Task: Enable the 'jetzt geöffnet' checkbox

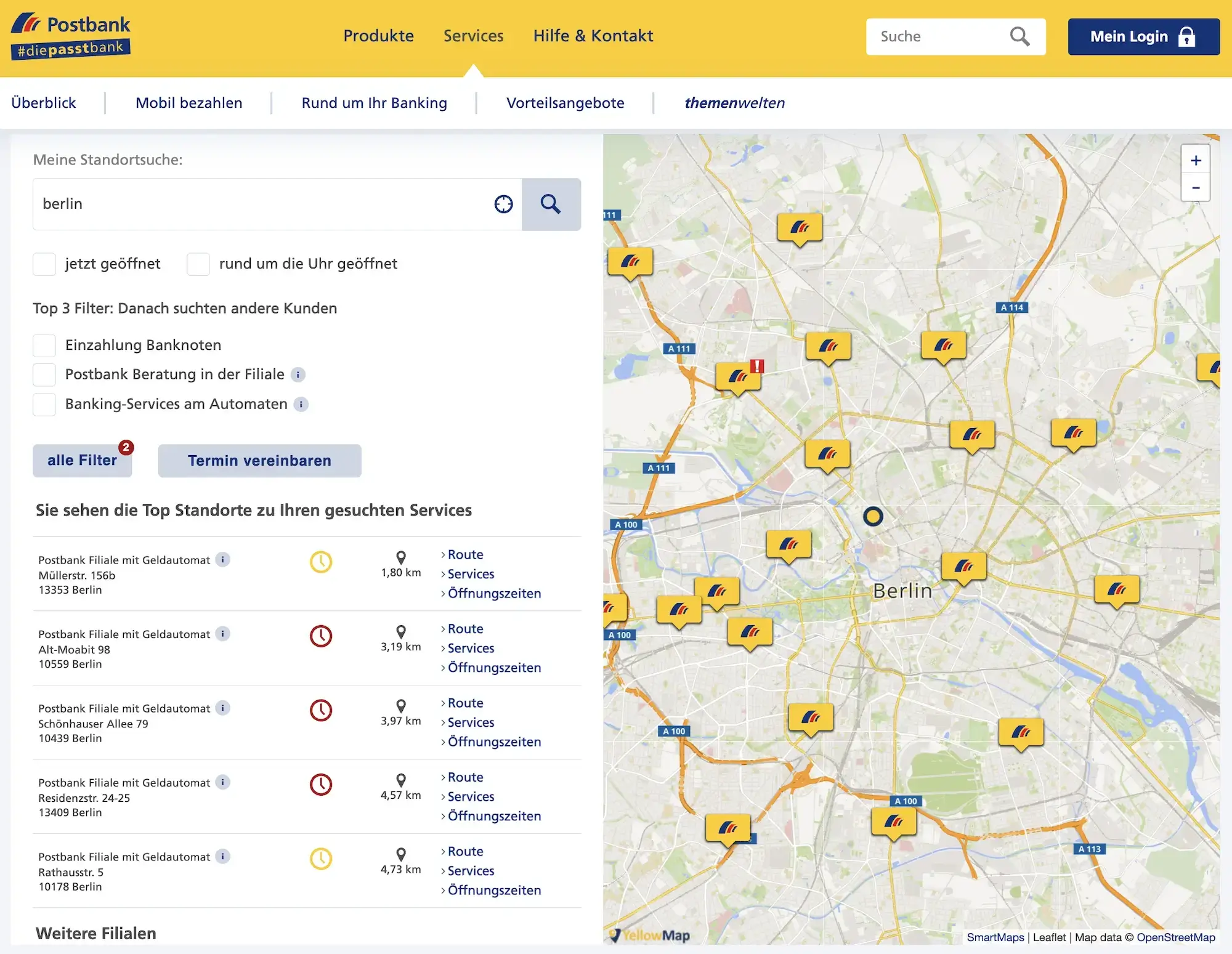Action: coord(44,264)
